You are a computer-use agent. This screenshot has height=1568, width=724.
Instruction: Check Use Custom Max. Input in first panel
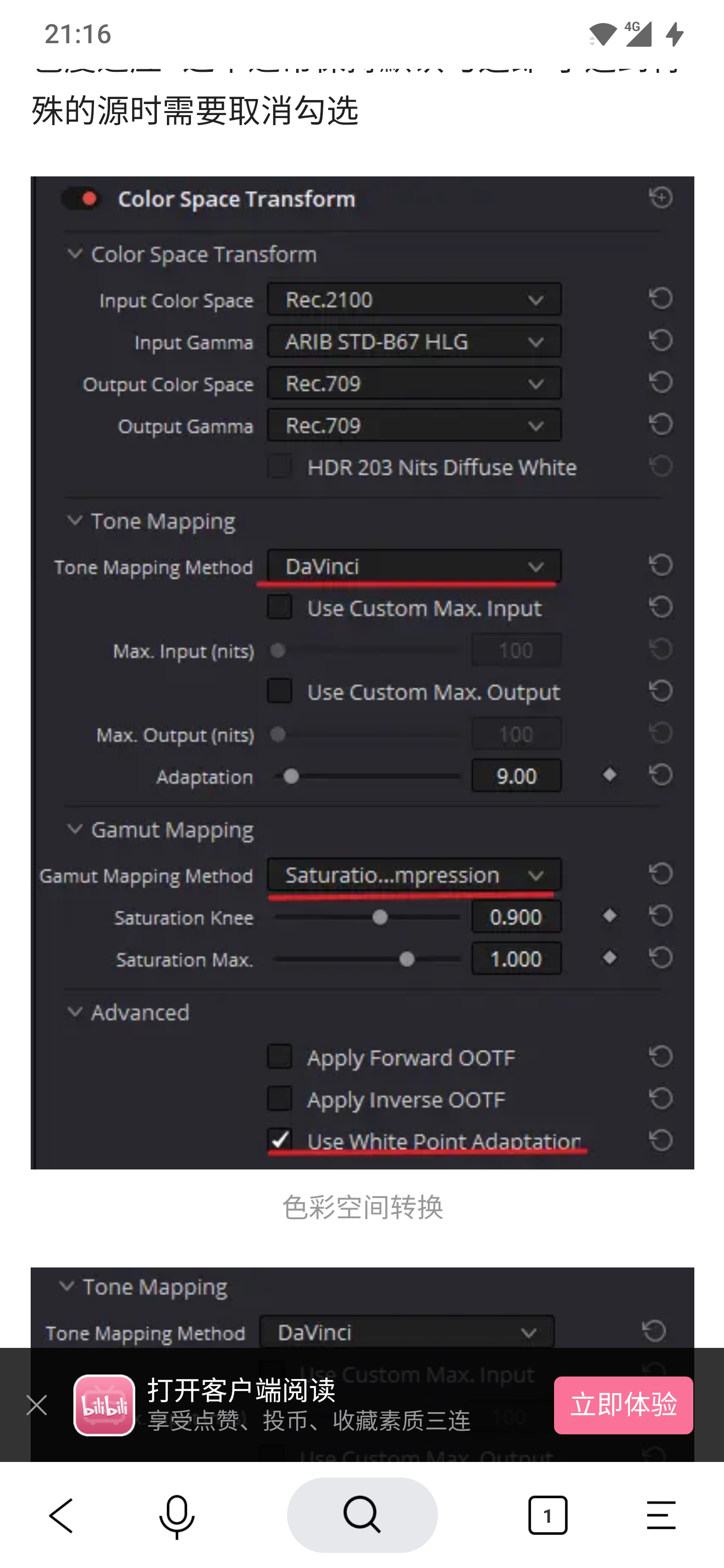280,608
